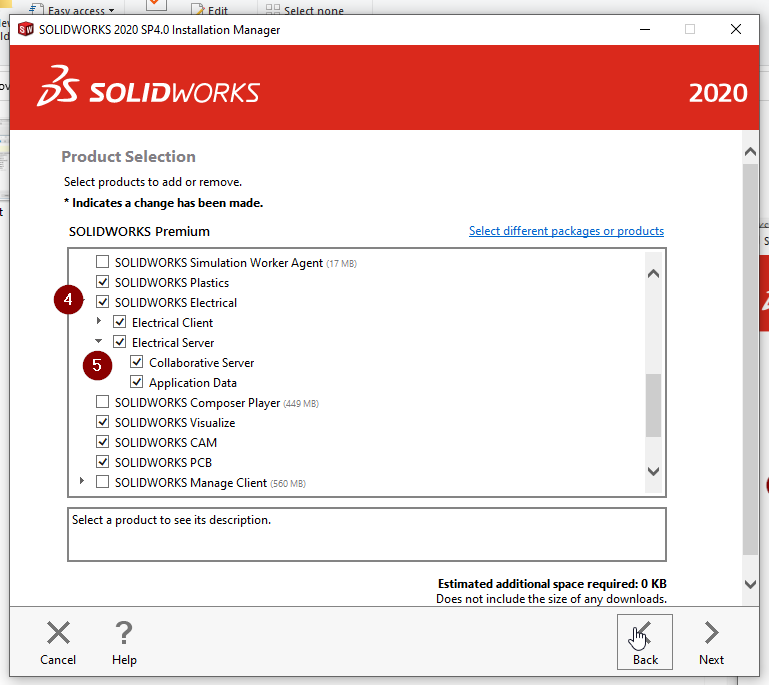
Task: Uncheck the SOLIDWORKS Plastics checkbox
Action: tap(102, 283)
